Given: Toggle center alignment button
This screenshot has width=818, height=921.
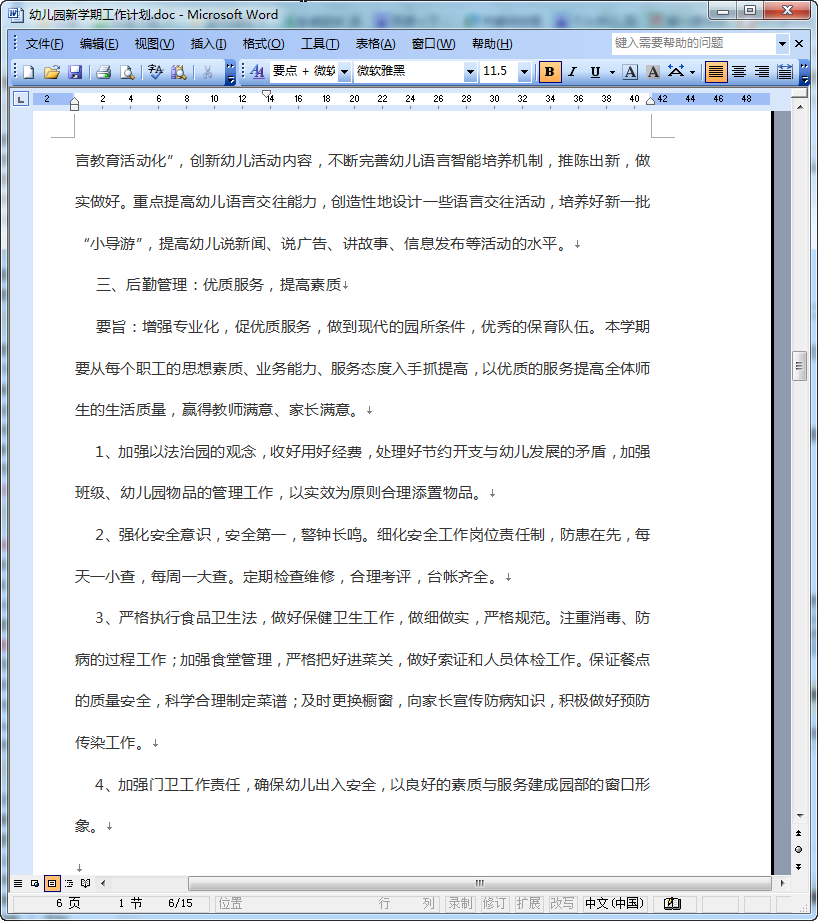Looking at the screenshot, I should 739,72.
